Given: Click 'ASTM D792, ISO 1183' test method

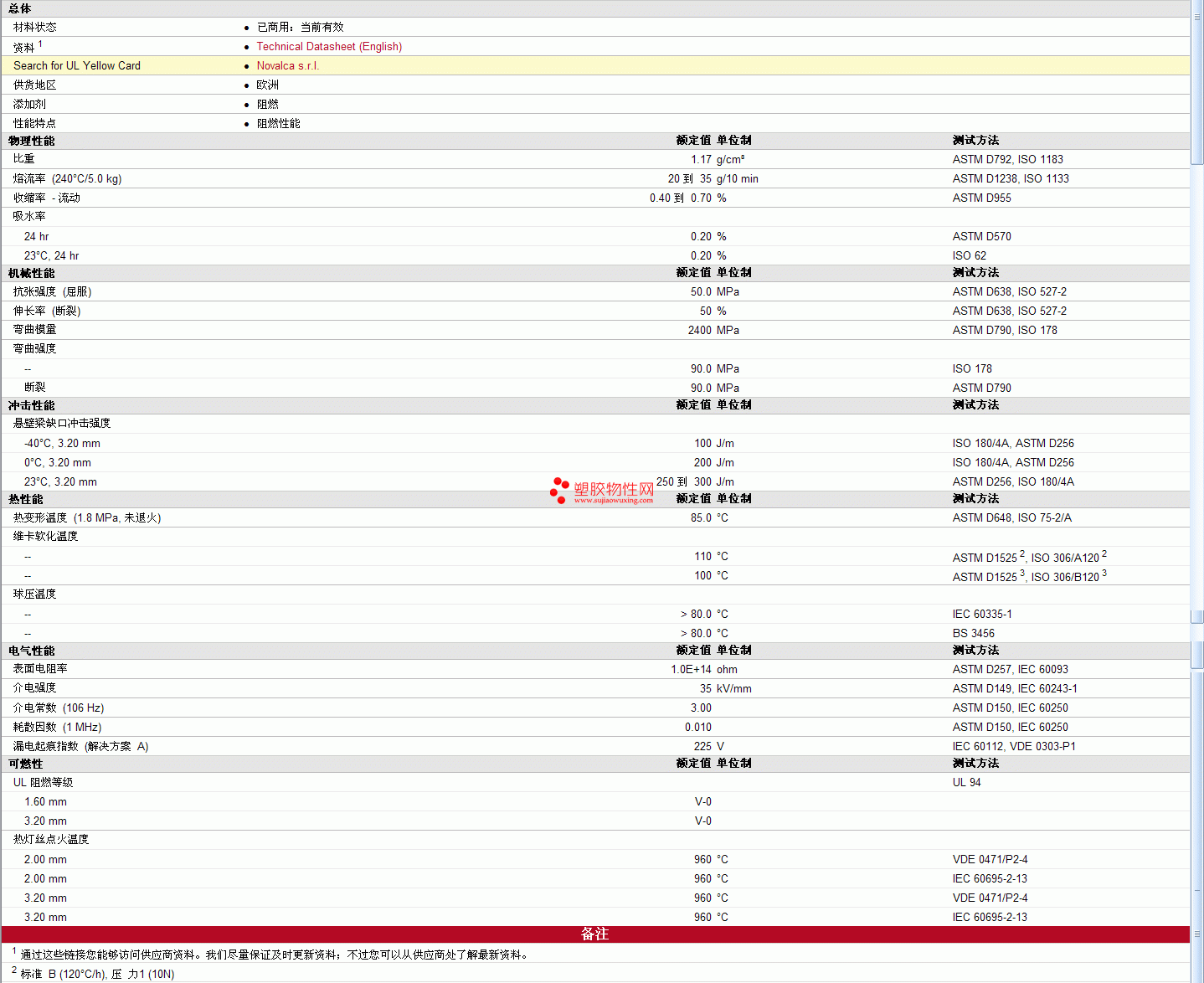Looking at the screenshot, I should click(x=1008, y=160).
